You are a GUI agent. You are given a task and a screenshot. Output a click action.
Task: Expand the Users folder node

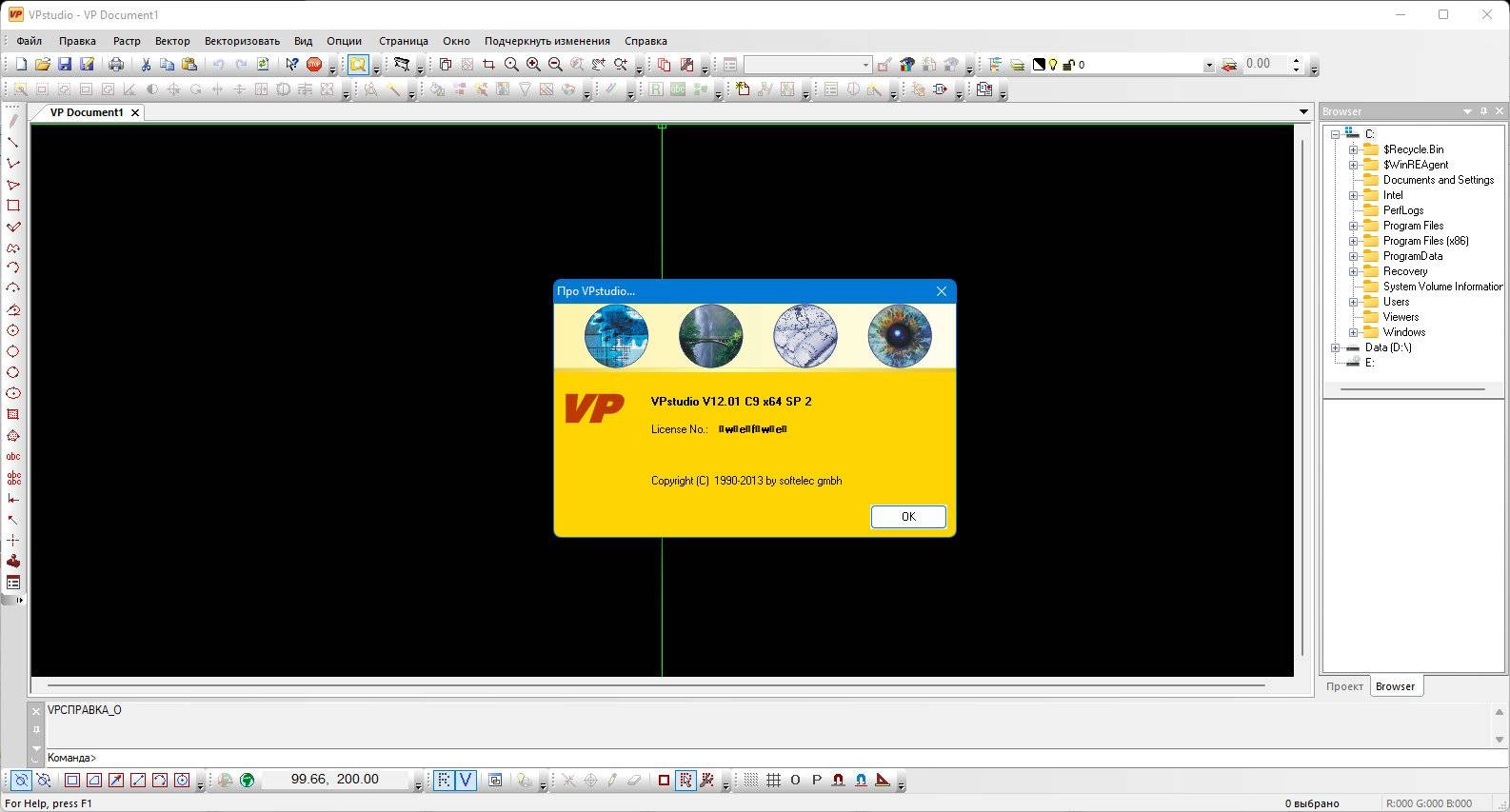click(x=1353, y=302)
